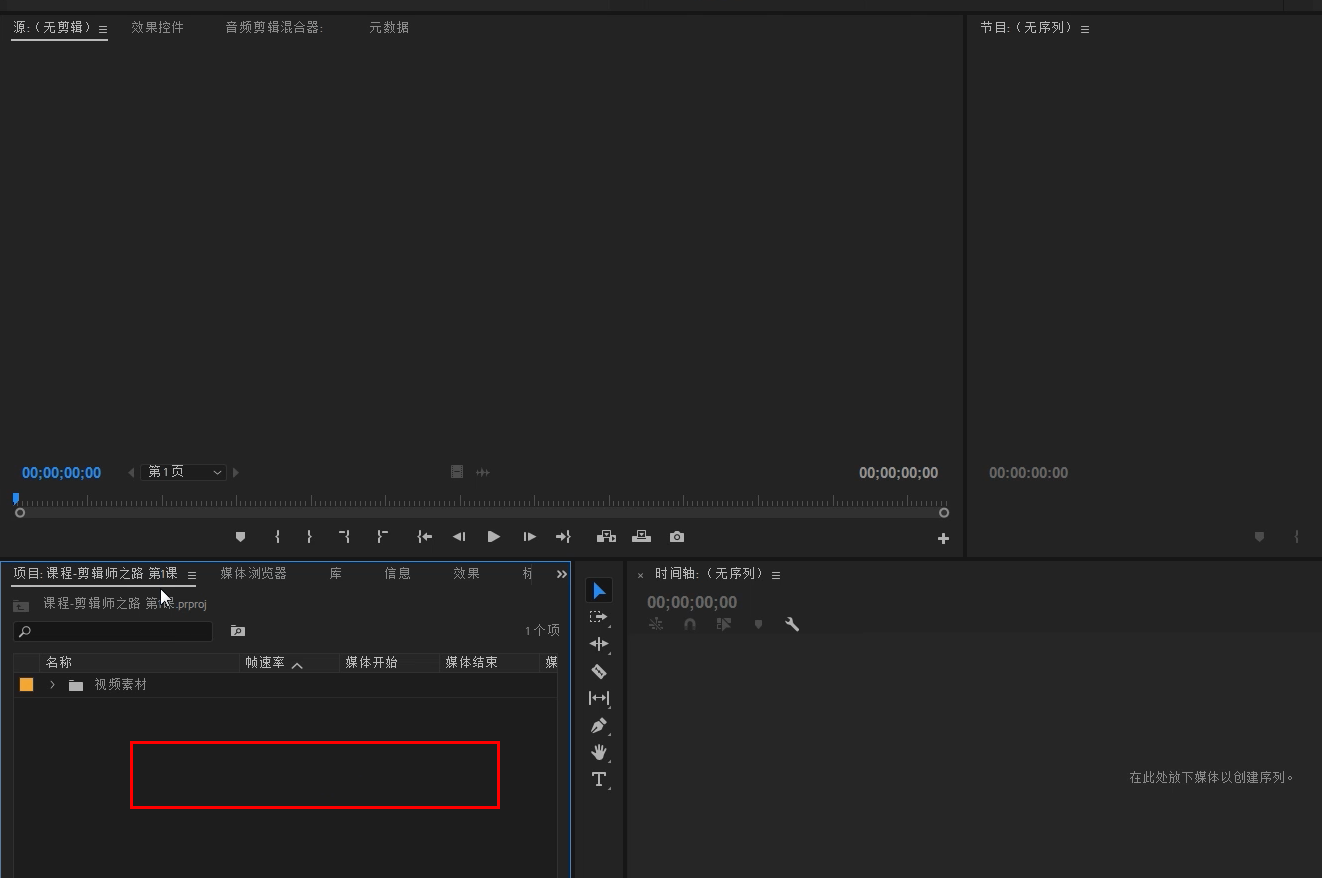Click the Overwrite edit button
The height and width of the screenshot is (878, 1322).
[641, 537]
